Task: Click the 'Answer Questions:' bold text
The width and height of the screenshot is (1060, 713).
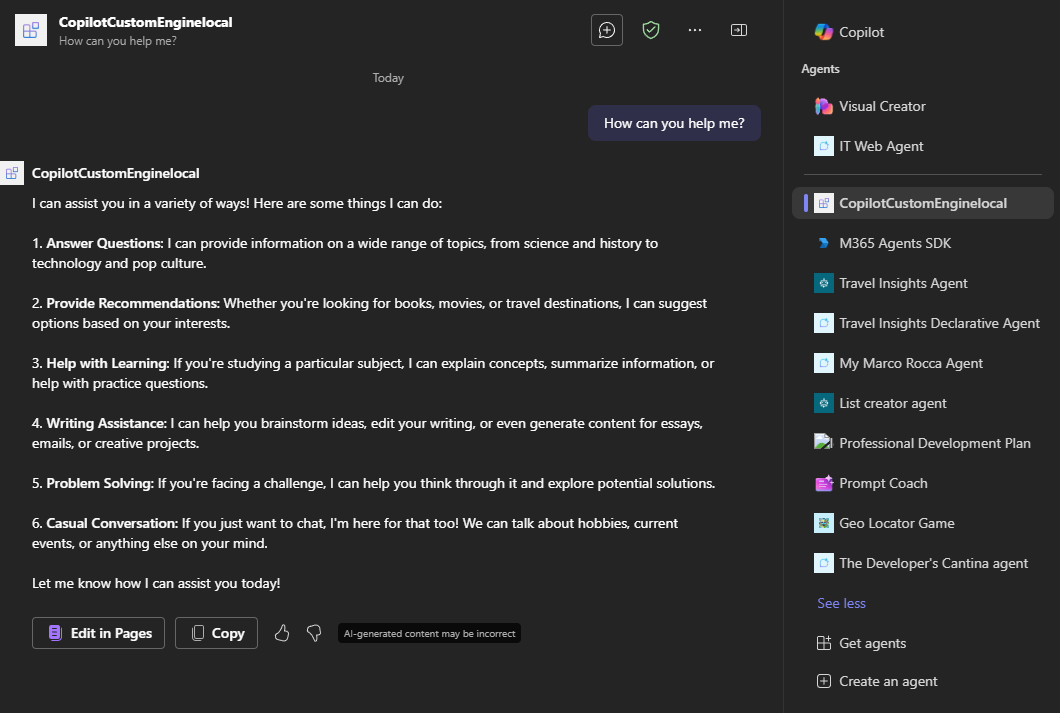Action: pyautogui.click(x=105, y=243)
